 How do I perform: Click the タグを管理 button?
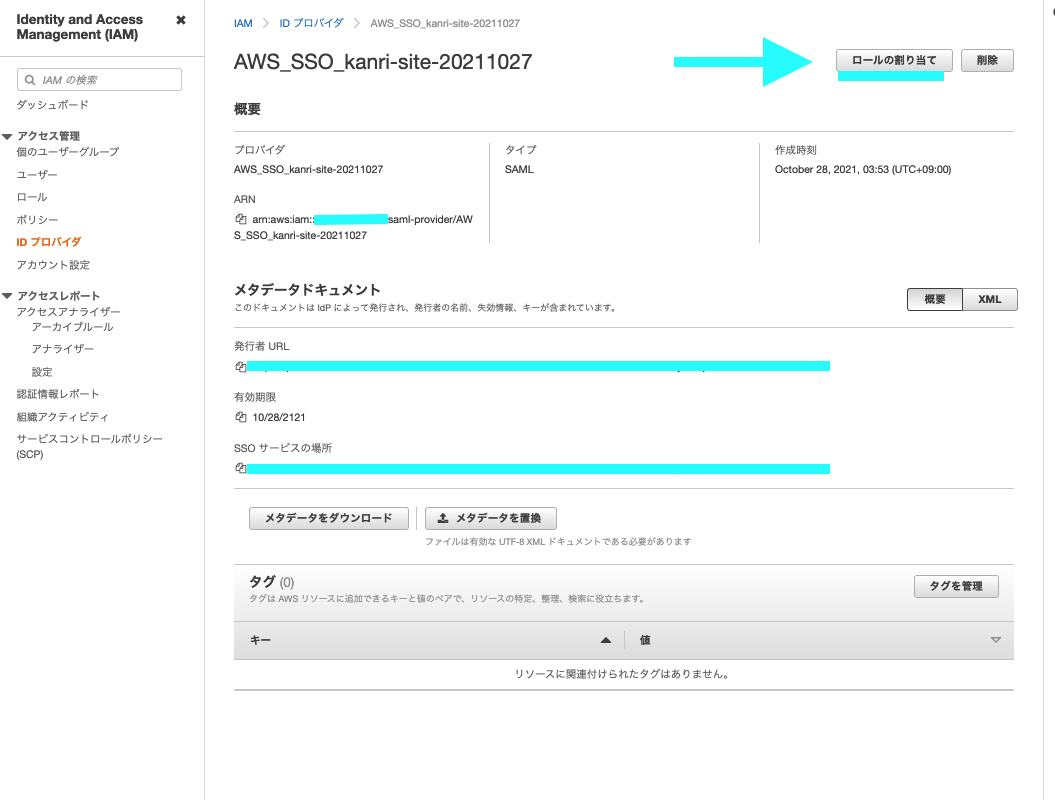(x=956, y=586)
